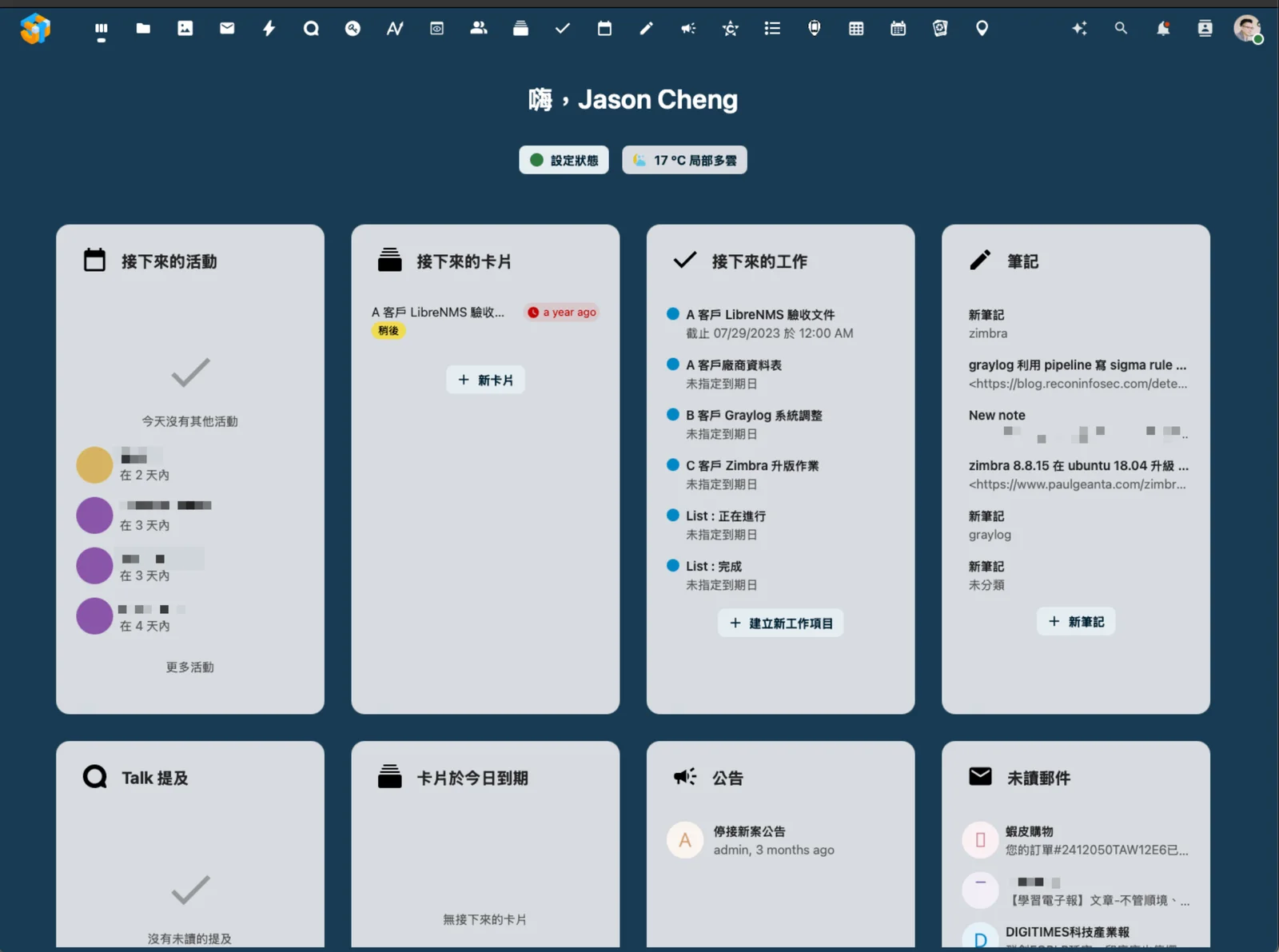Click the Talk 提及 widget icon
The width and height of the screenshot is (1279, 952).
pyautogui.click(x=94, y=777)
